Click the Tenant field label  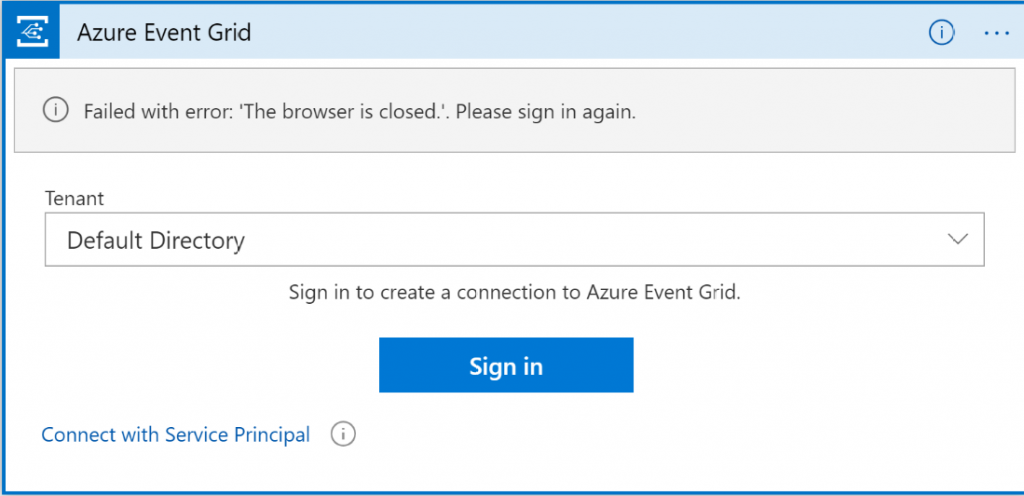point(74,198)
